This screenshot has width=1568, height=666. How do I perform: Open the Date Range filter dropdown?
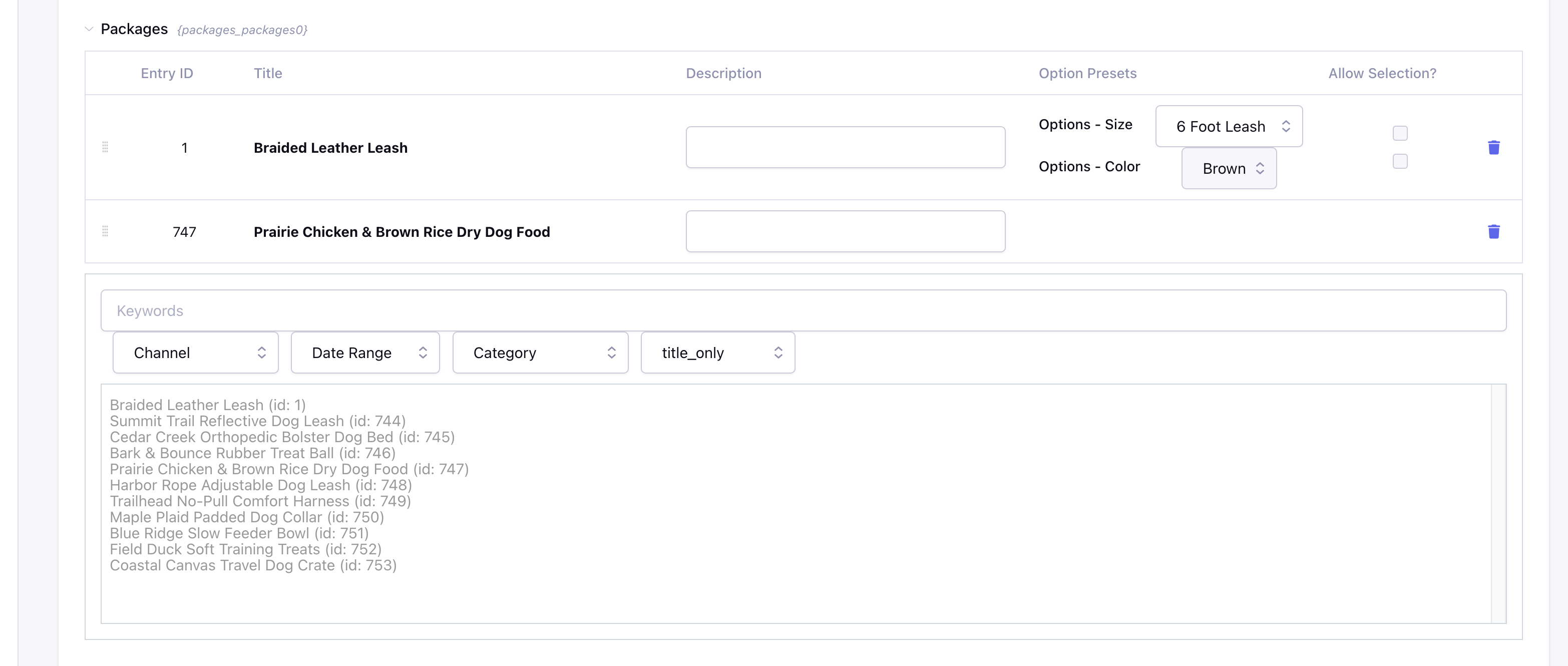click(365, 353)
